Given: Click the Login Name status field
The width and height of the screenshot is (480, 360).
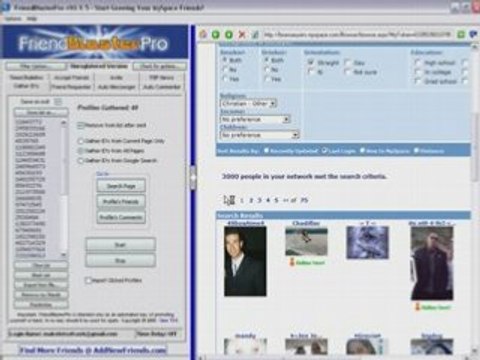Looking at the screenshot, I should coord(70,334).
